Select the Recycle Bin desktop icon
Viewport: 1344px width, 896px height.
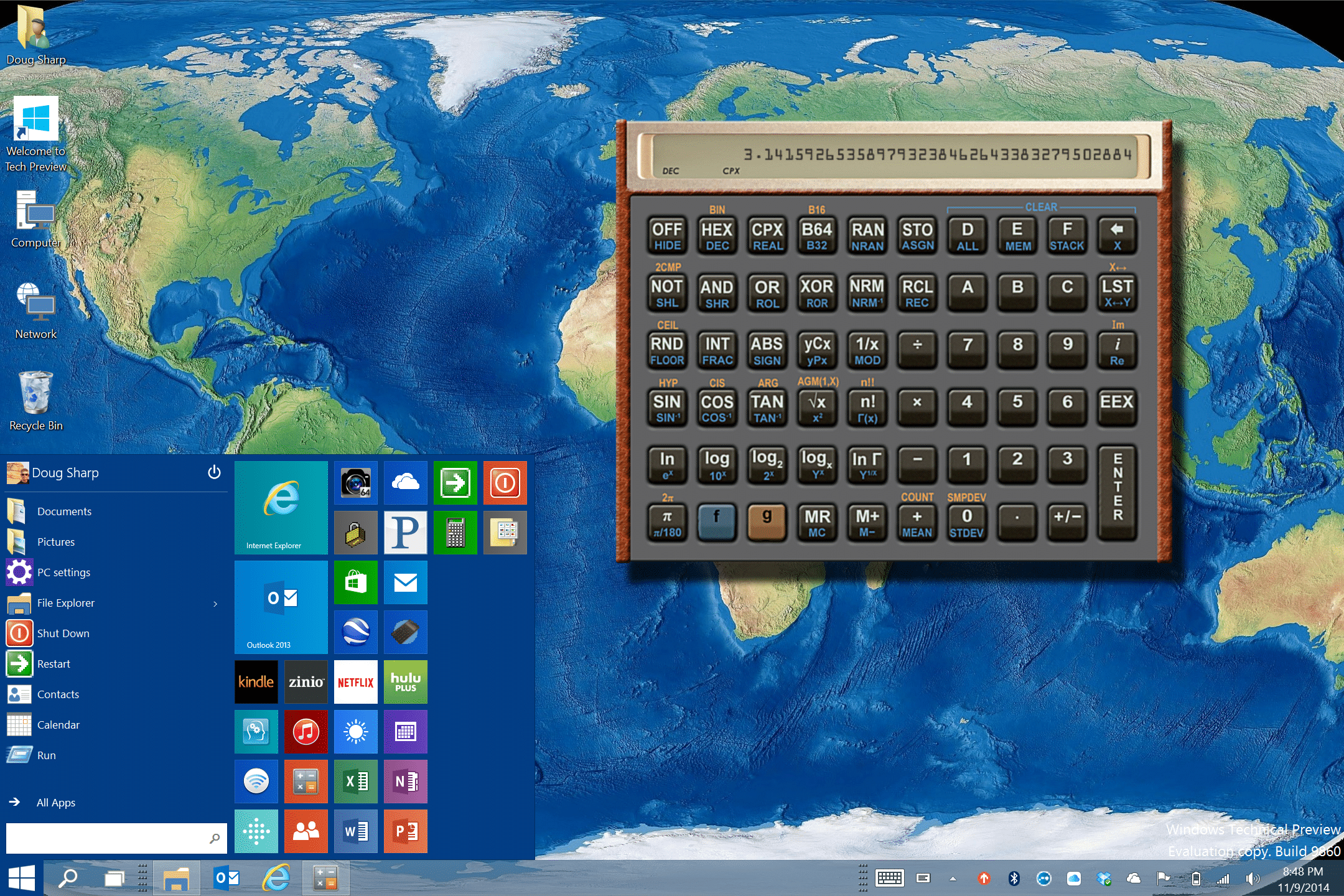coord(36,401)
